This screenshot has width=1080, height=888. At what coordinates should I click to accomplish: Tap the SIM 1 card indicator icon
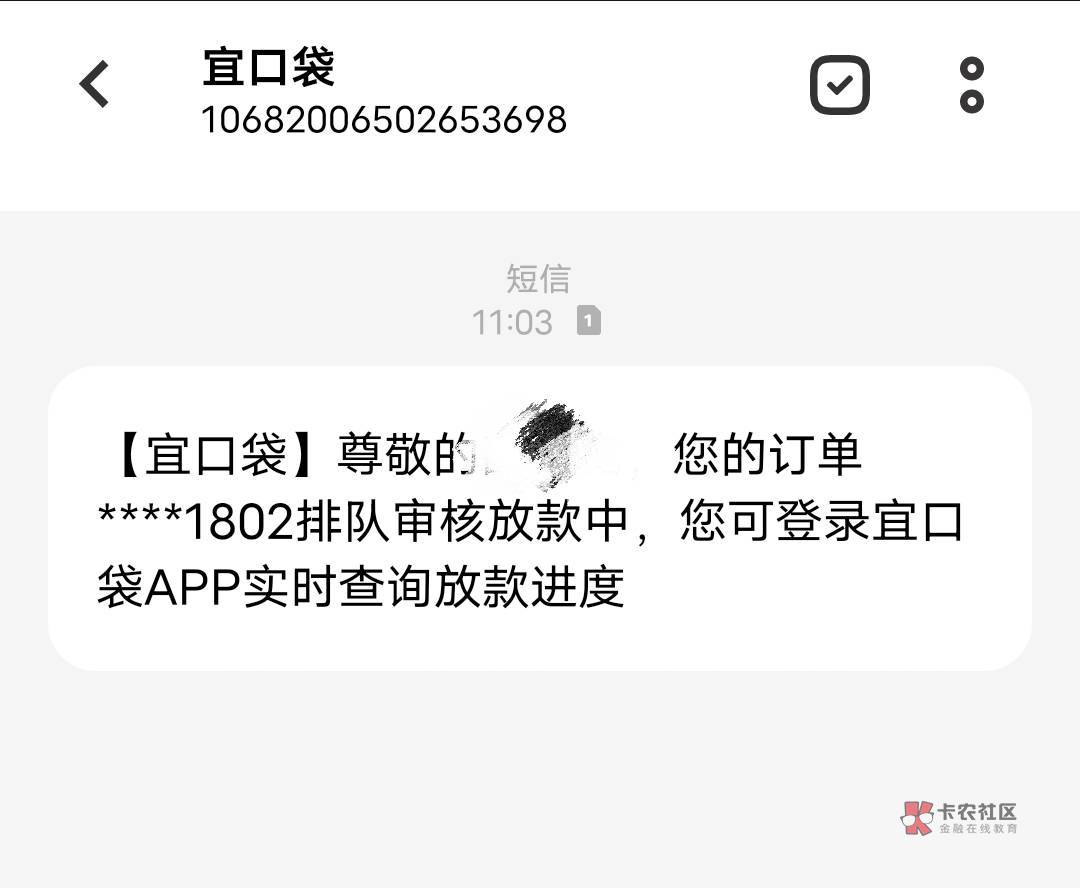click(x=588, y=320)
